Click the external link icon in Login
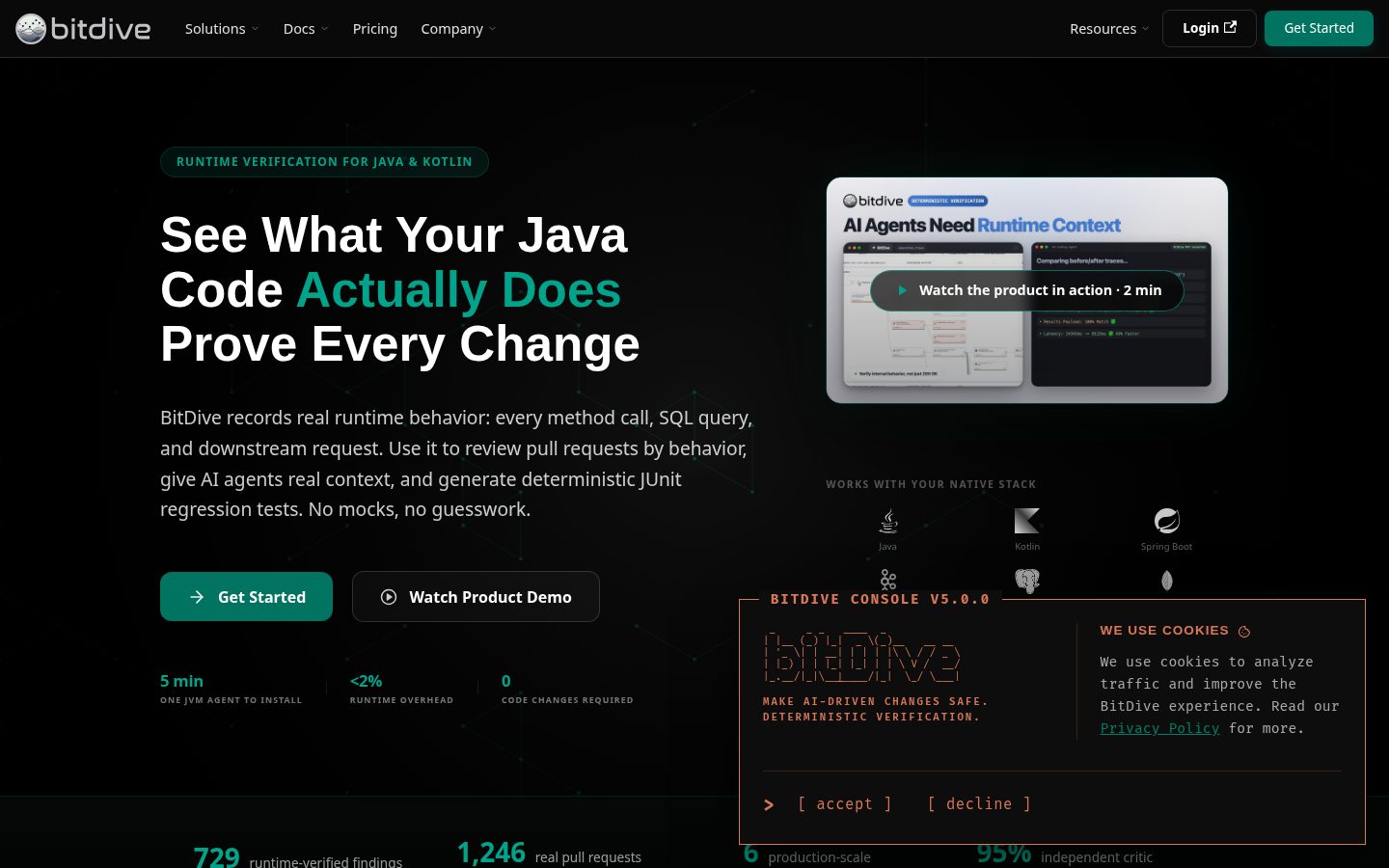Image resolution: width=1389 pixels, height=868 pixels. [1230, 27]
